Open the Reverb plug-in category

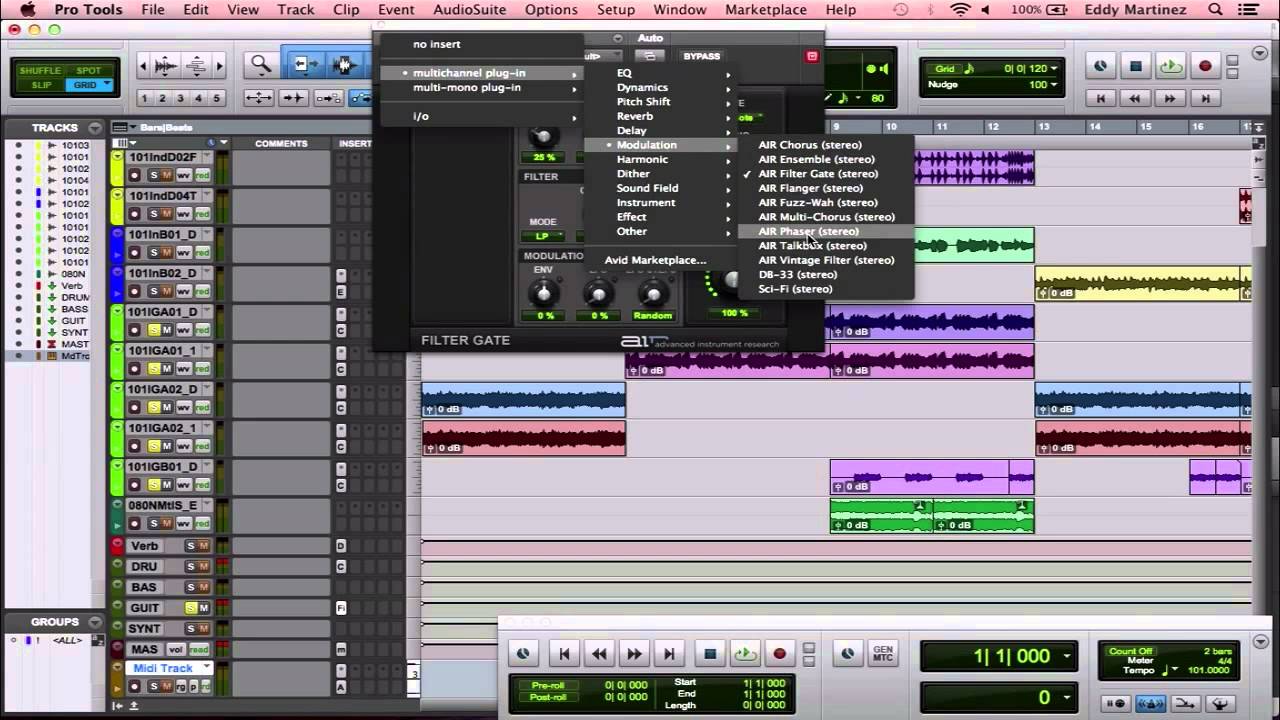(x=662, y=116)
